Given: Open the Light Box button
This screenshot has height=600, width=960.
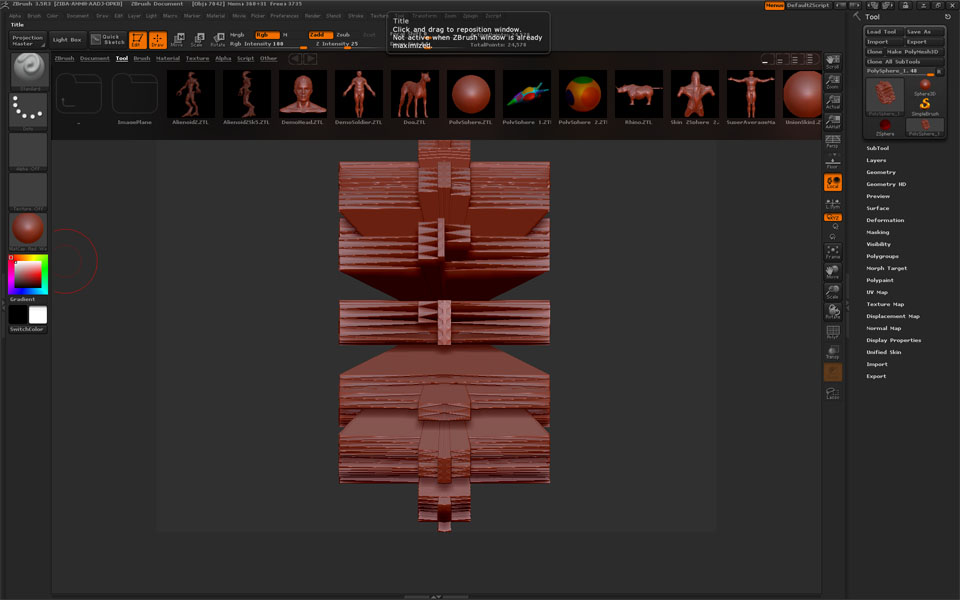Looking at the screenshot, I should 67,40.
